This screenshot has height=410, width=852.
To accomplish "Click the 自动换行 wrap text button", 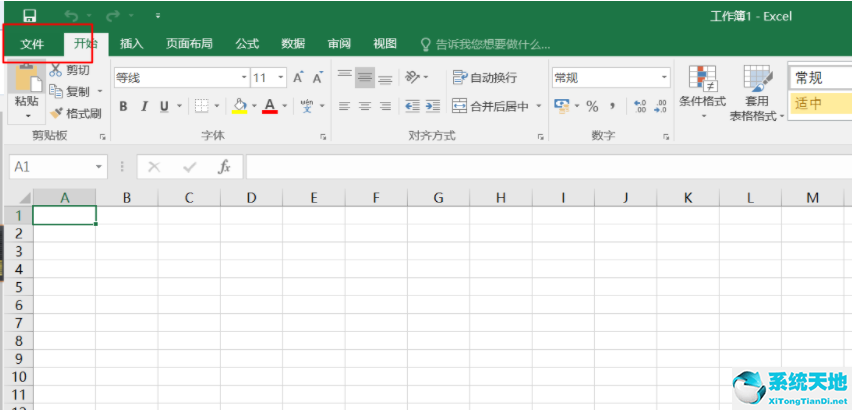I will click(x=484, y=78).
